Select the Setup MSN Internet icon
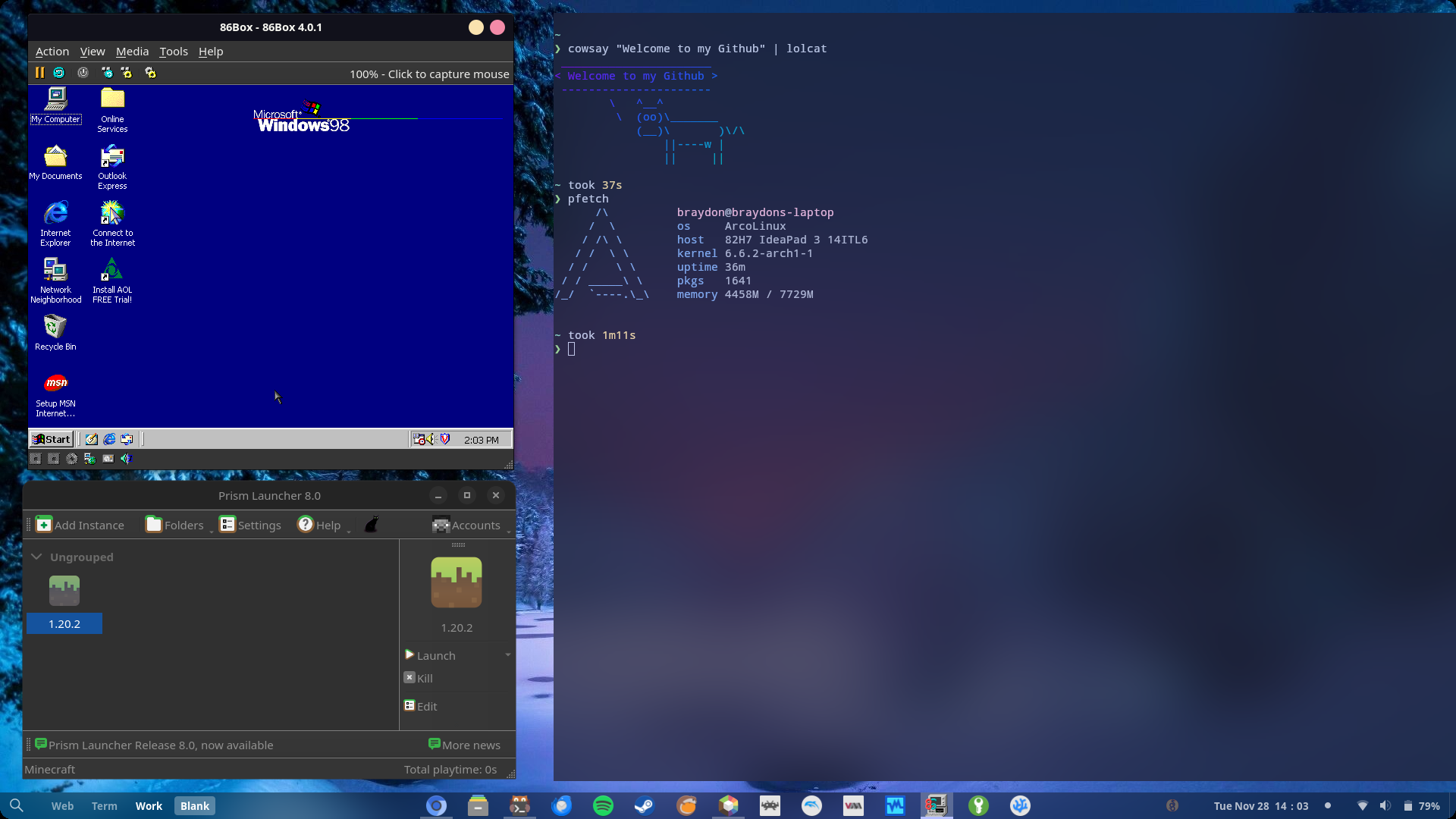Viewport: 1456px width, 819px height. tap(55, 394)
